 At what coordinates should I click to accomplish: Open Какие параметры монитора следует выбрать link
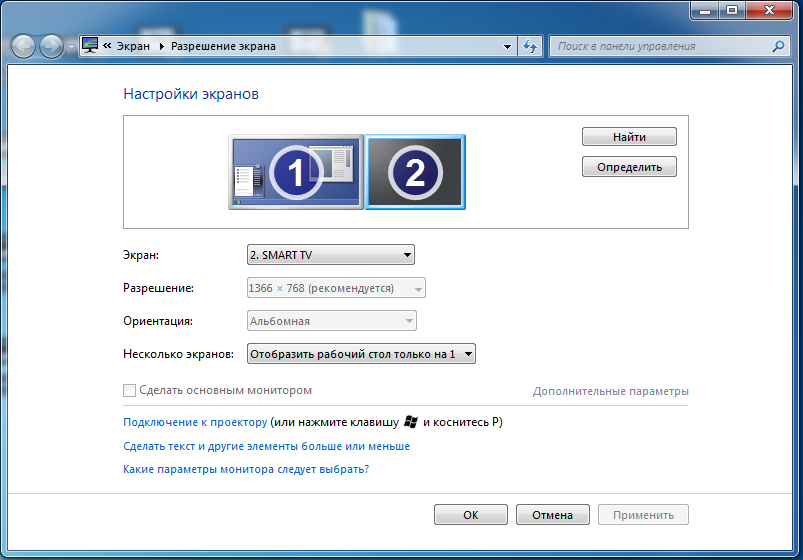tap(246, 469)
